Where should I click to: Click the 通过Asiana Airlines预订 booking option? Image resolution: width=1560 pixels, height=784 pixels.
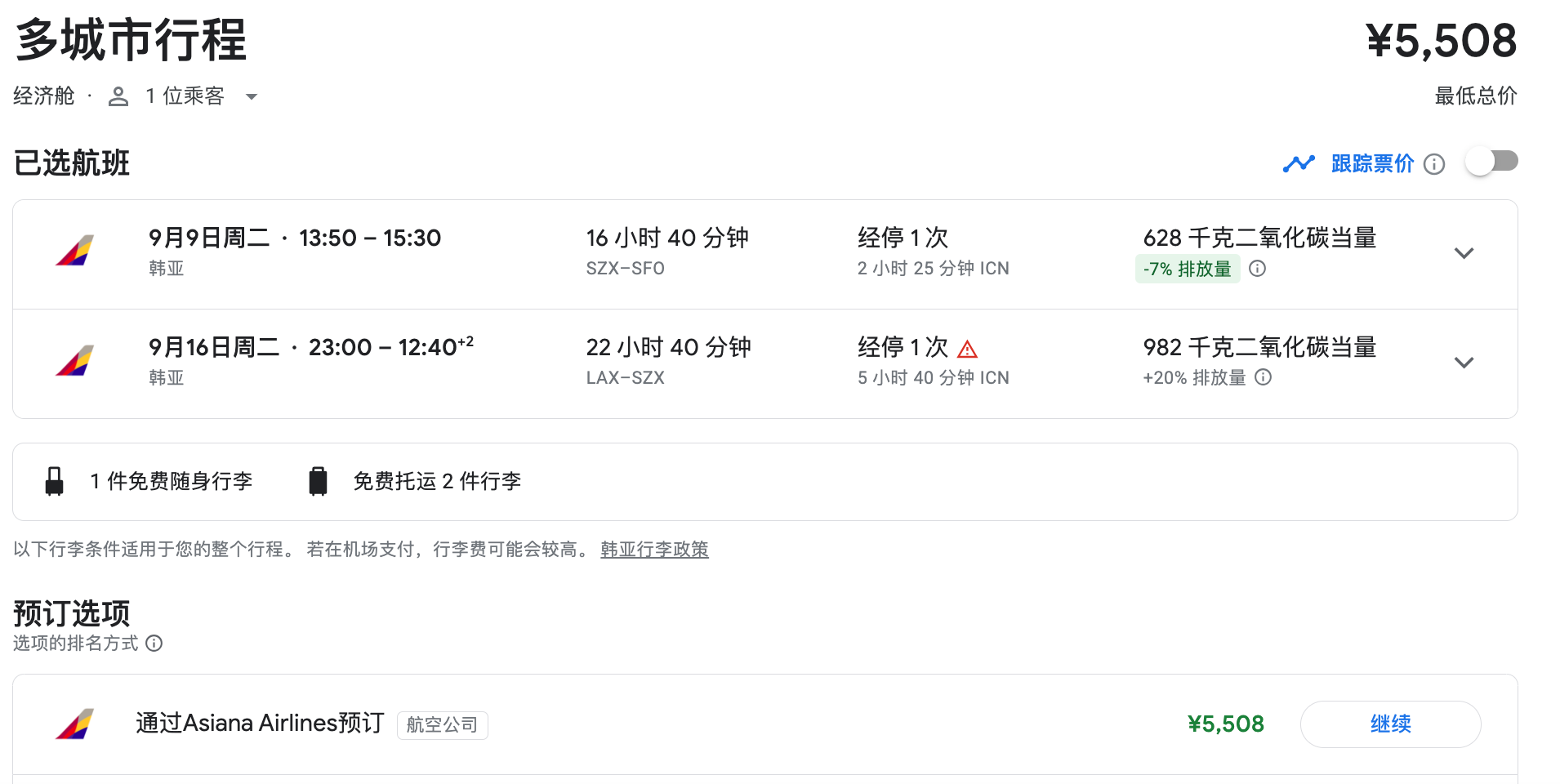tap(260, 724)
